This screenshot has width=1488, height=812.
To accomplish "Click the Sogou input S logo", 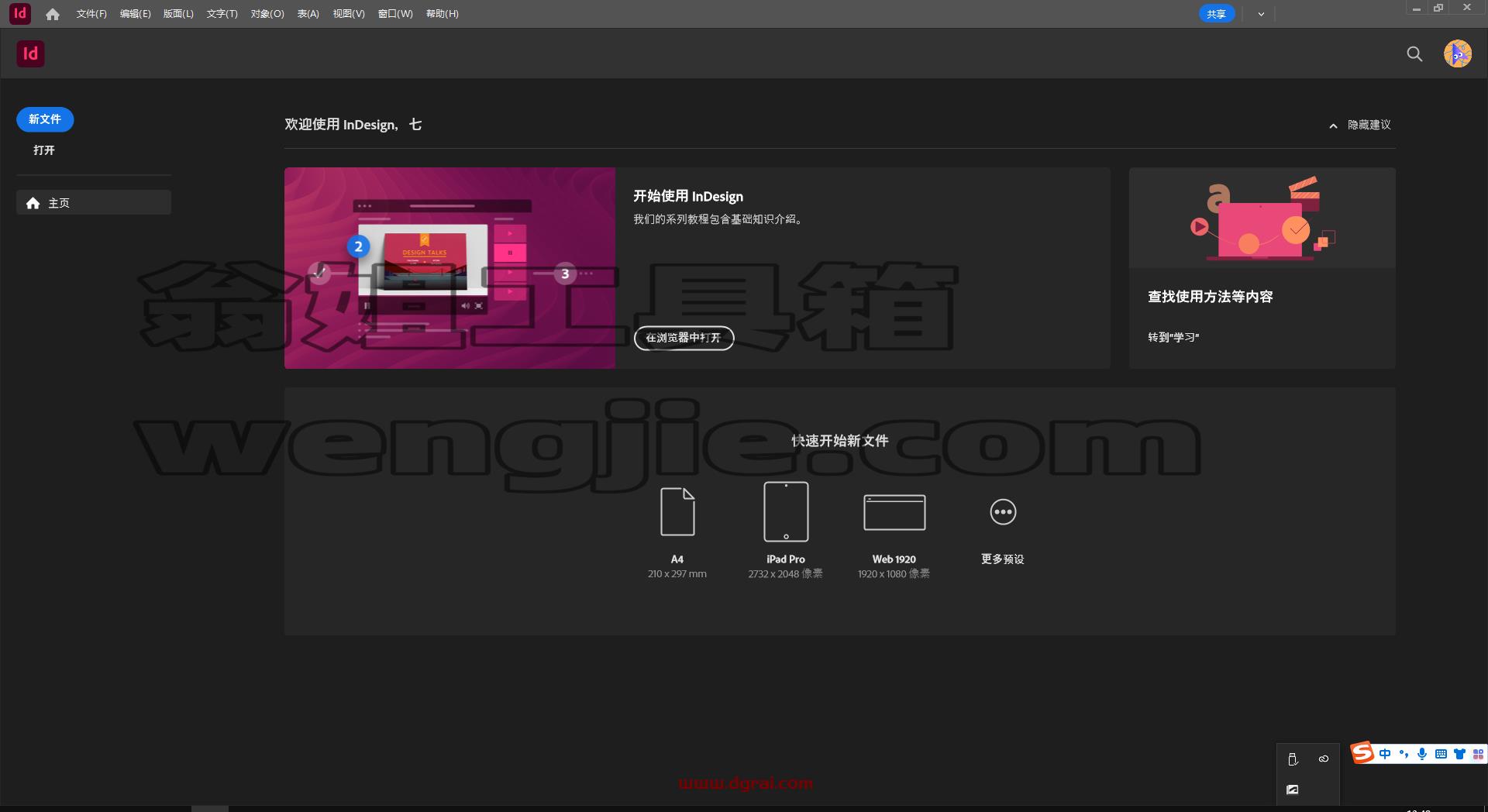I will [x=1362, y=753].
